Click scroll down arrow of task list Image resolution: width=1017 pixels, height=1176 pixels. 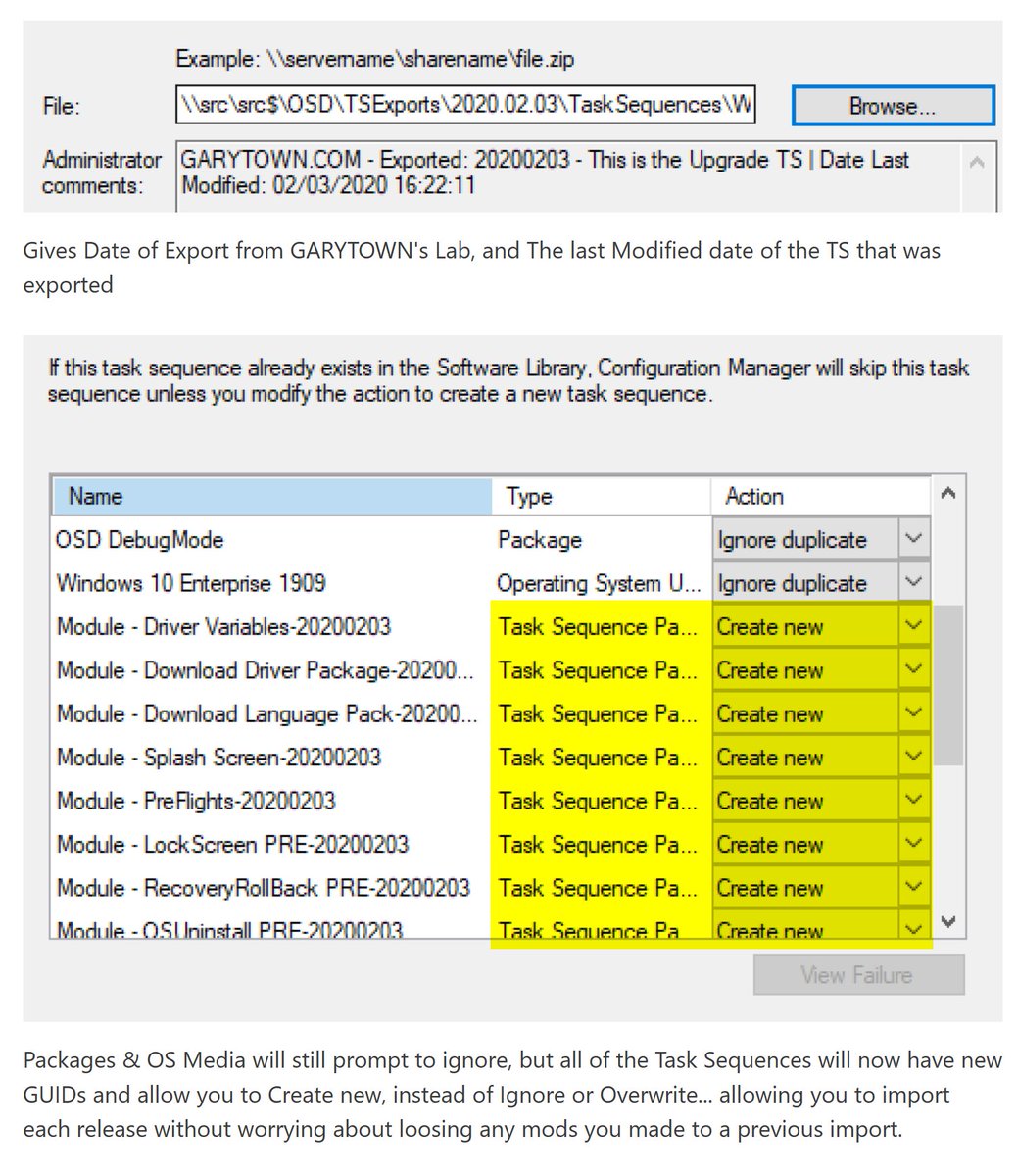(x=947, y=922)
